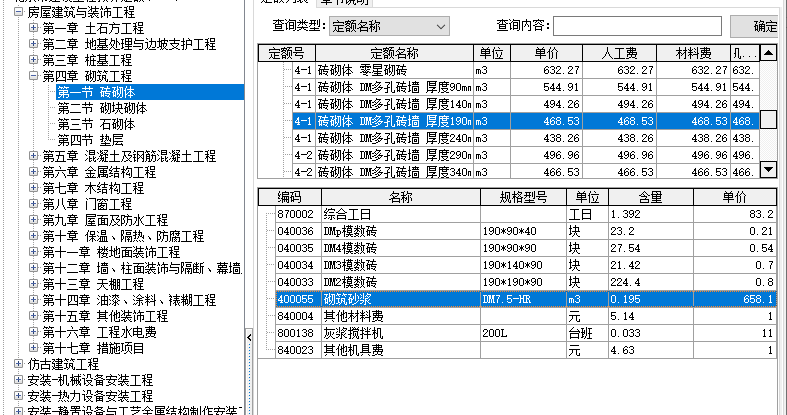Select 040034 DM3模数砖 row
Viewport: 787px width, 415px height.
pos(526,265)
